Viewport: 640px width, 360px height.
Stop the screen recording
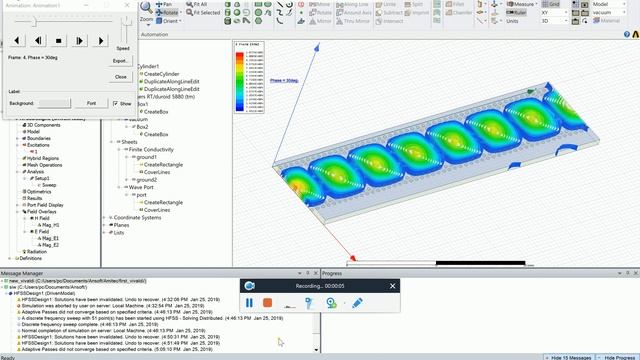[x=268, y=303]
